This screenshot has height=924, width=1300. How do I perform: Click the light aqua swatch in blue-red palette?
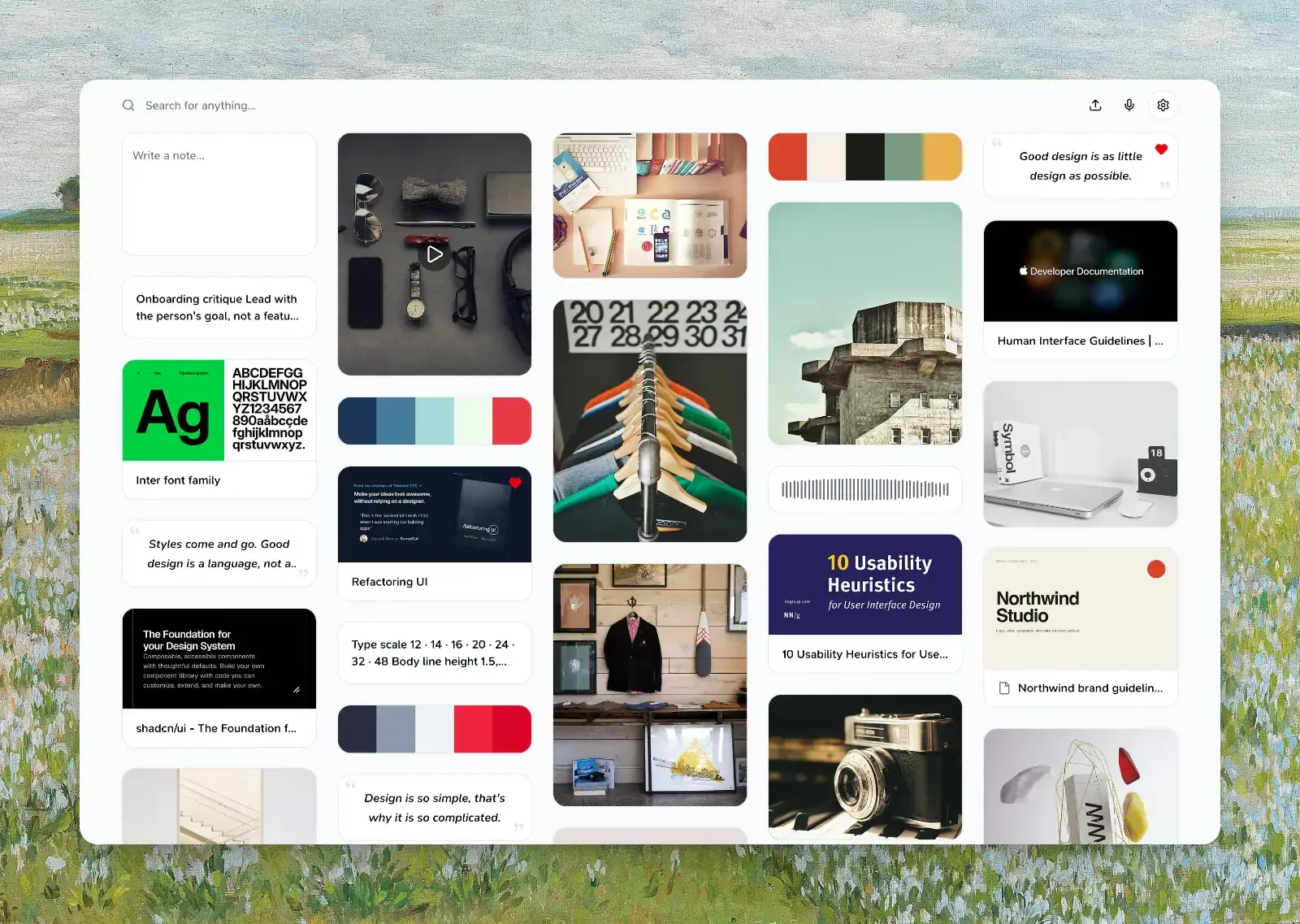(x=435, y=421)
